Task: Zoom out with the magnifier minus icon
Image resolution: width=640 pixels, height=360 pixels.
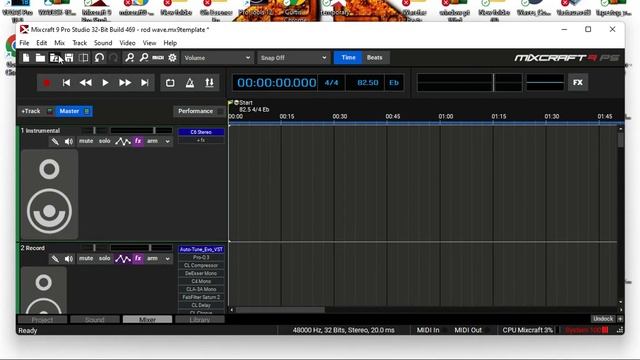Action: tap(144, 58)
